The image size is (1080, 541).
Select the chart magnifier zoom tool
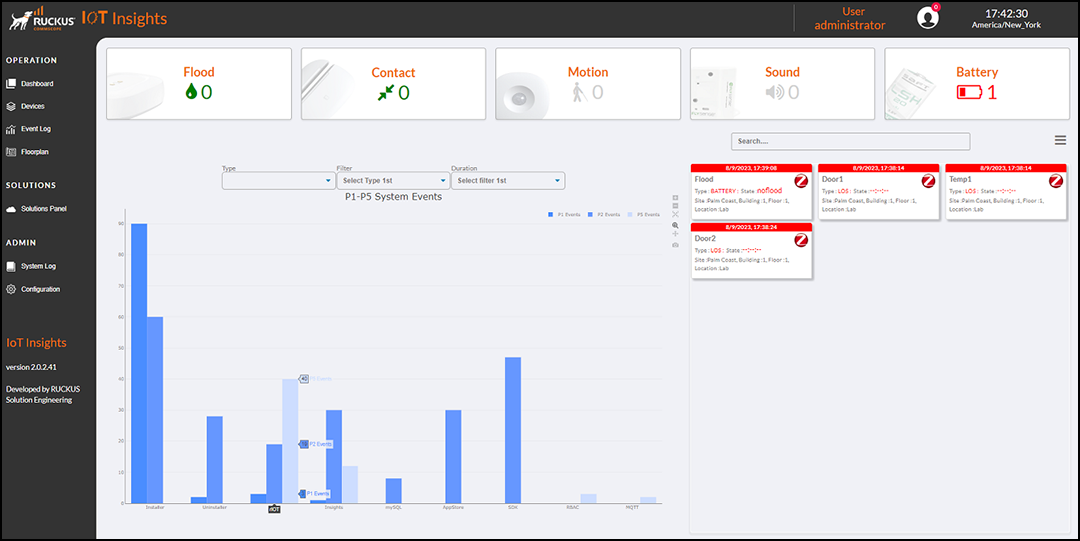[x=675, y=225]
